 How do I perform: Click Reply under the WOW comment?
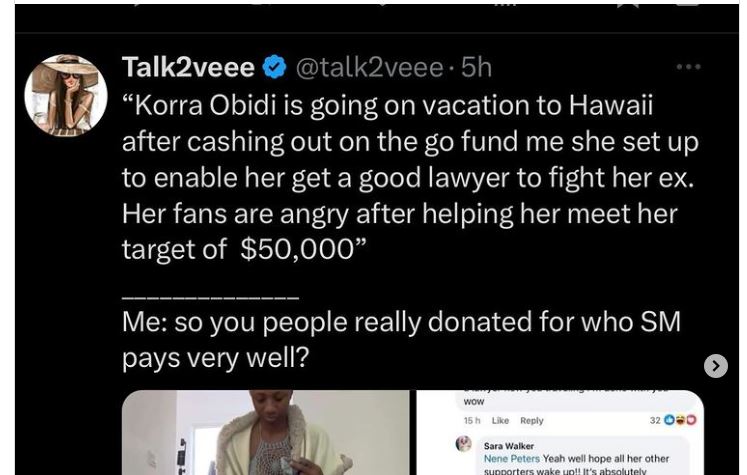[532, 421]
